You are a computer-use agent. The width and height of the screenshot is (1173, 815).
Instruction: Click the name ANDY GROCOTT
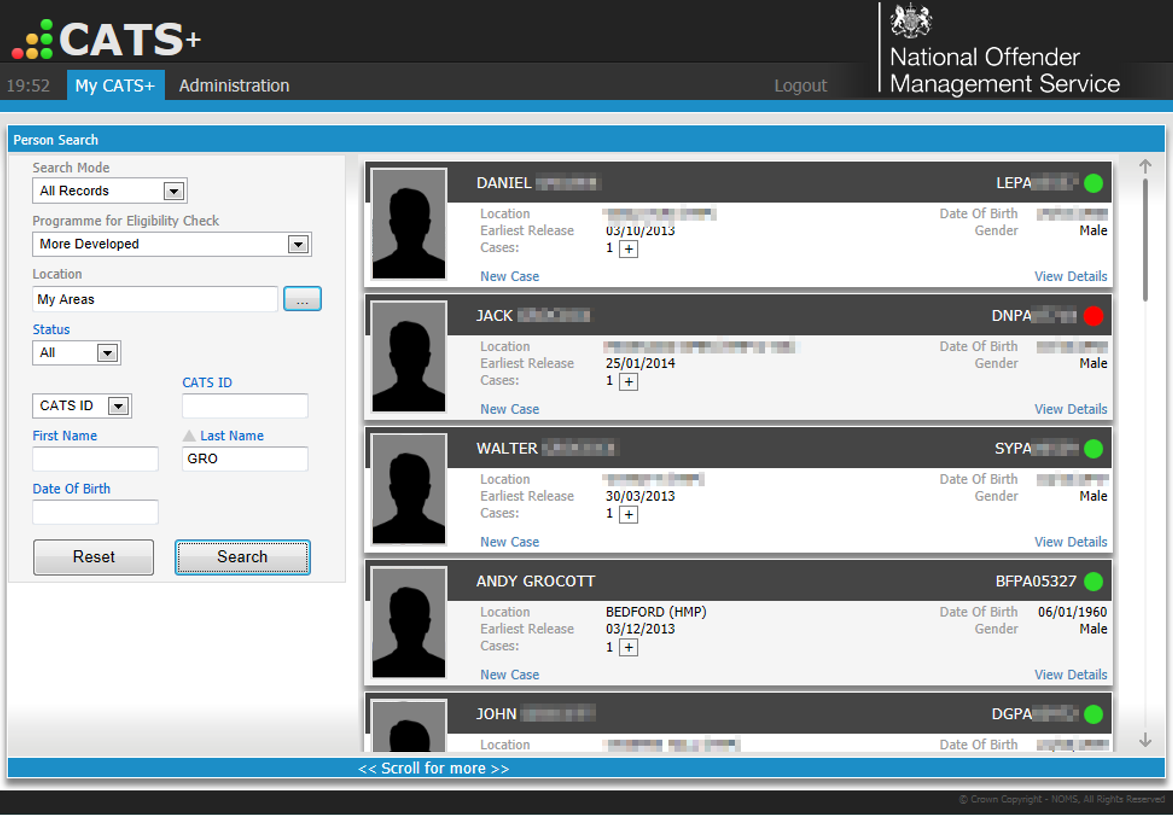coord(536,582)
